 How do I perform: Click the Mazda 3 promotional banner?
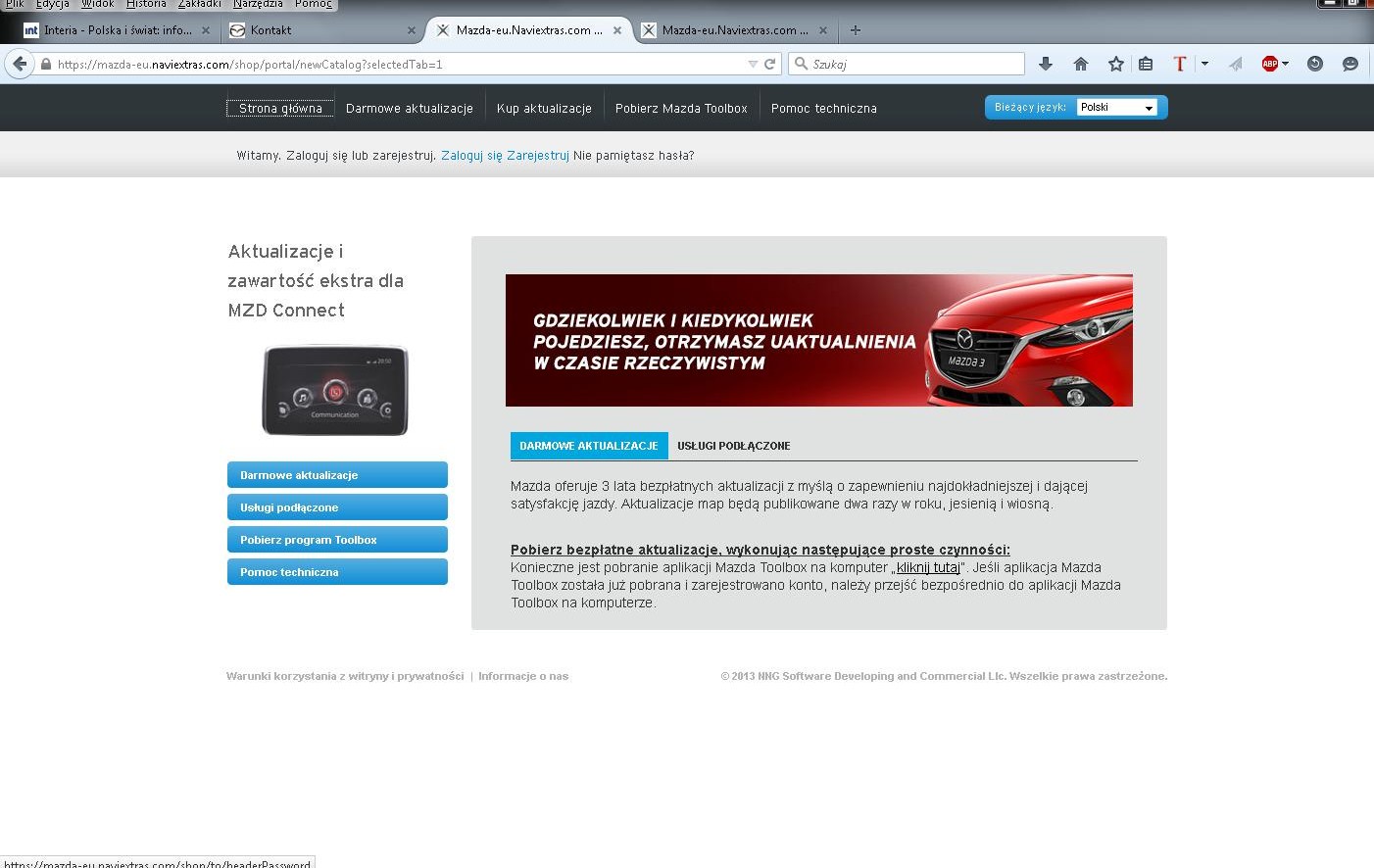818,340
